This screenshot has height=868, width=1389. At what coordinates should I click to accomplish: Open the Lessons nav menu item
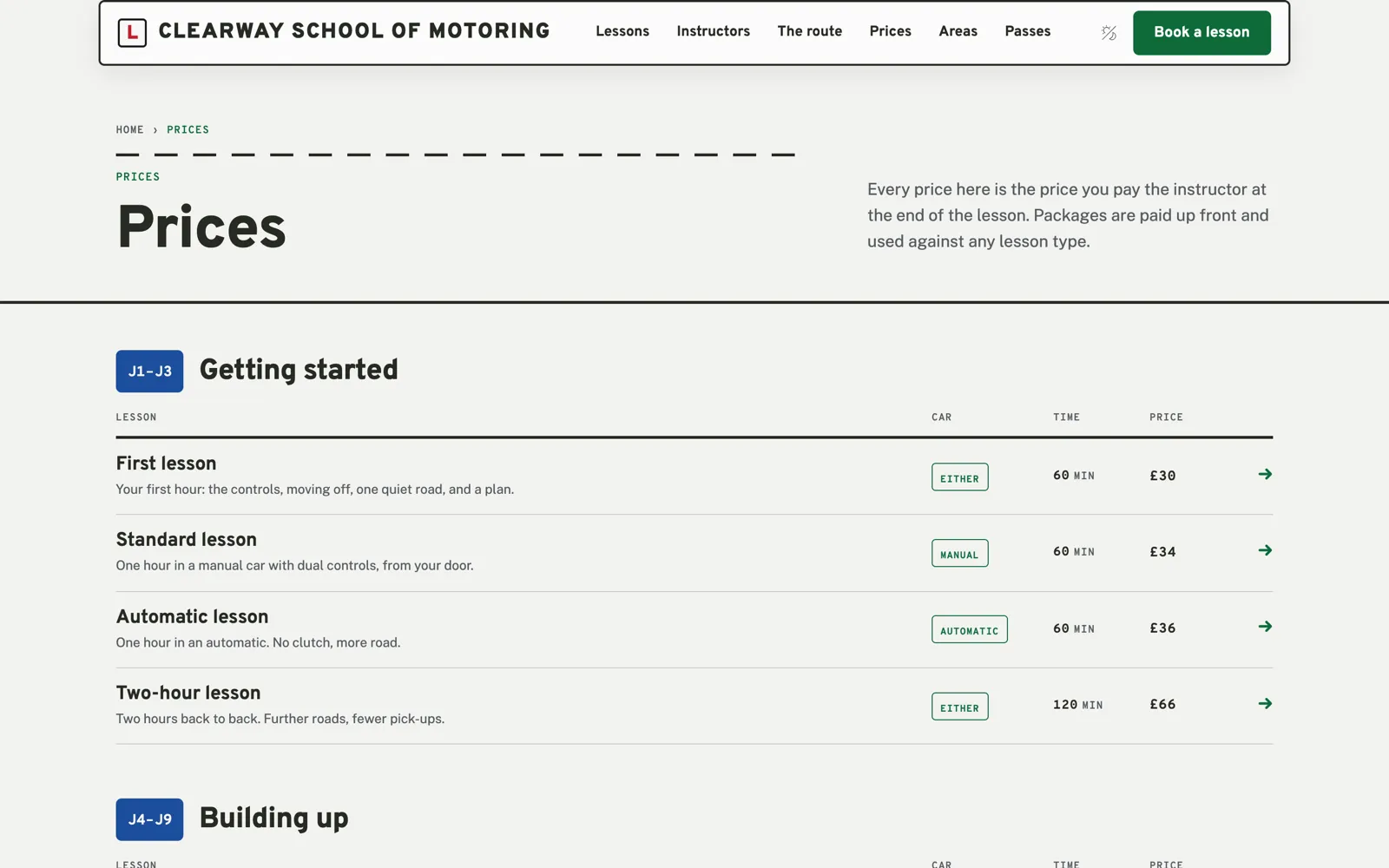(622, 31)
